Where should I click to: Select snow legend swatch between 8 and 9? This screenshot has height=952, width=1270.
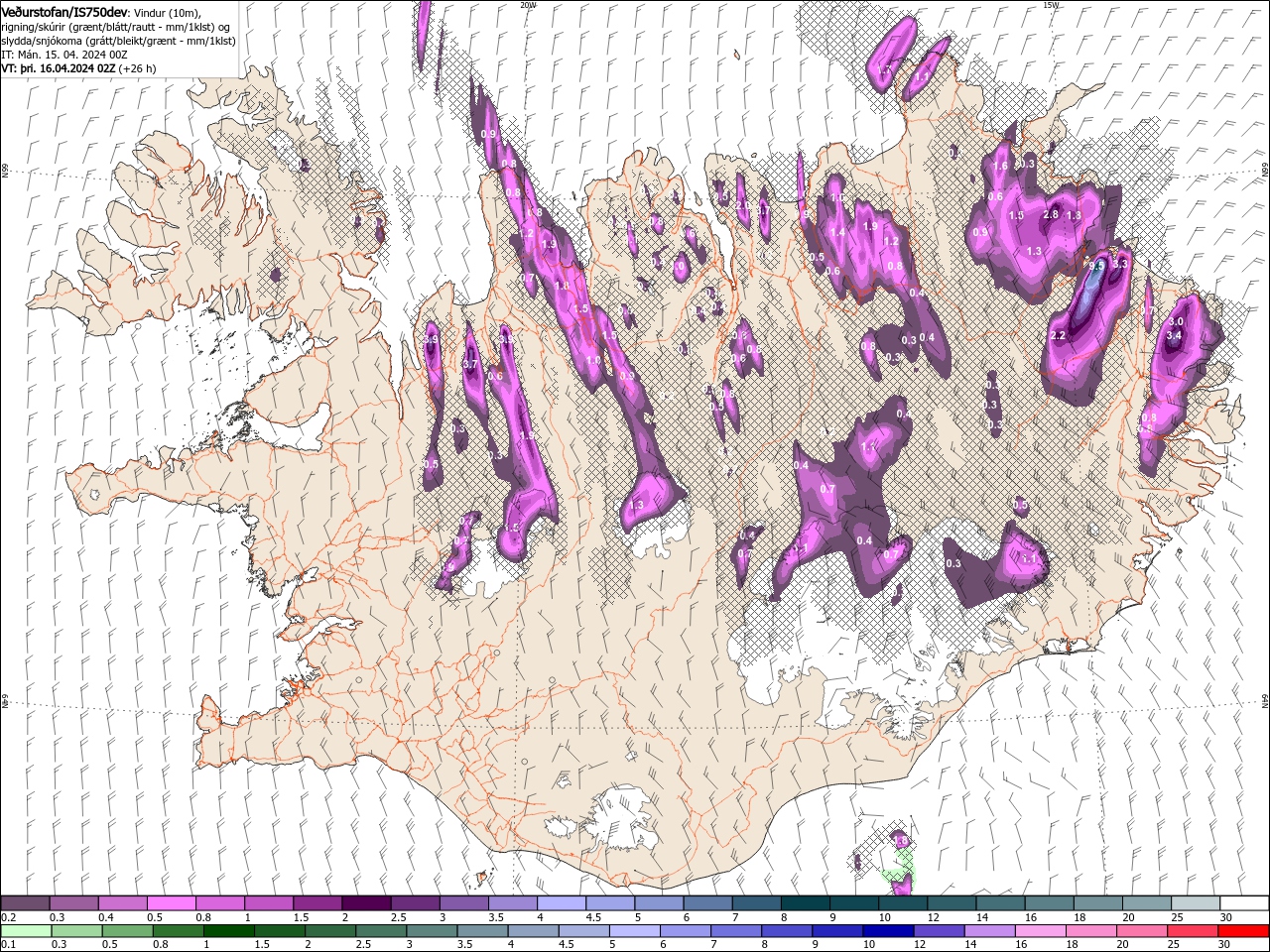click(x=804, y=903)
